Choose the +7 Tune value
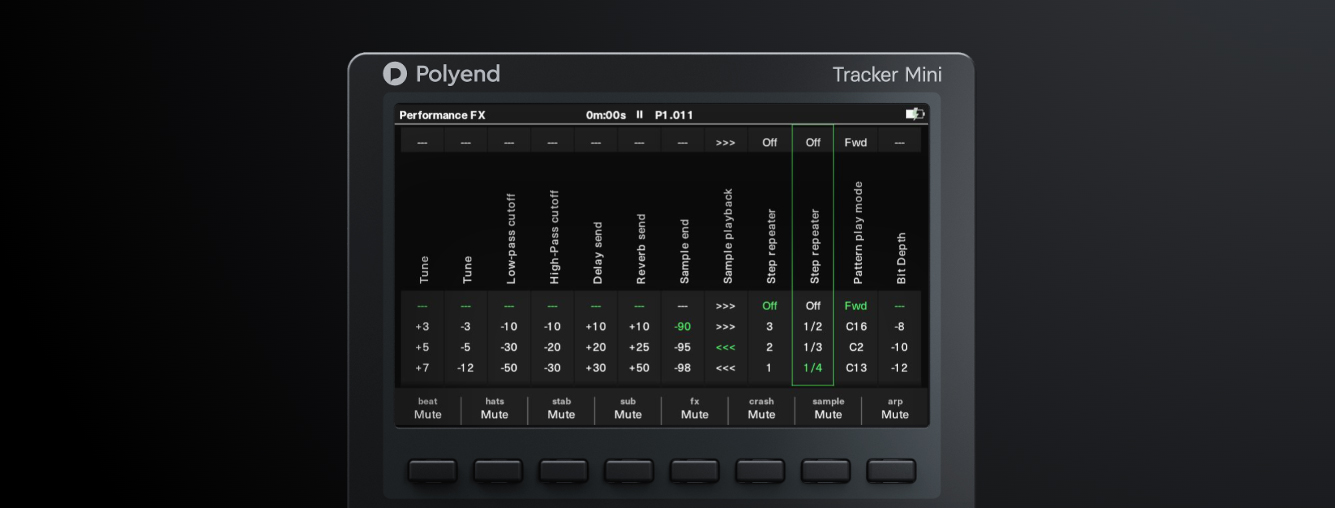Screen dimensions: 1335x508 coord(422,368)
